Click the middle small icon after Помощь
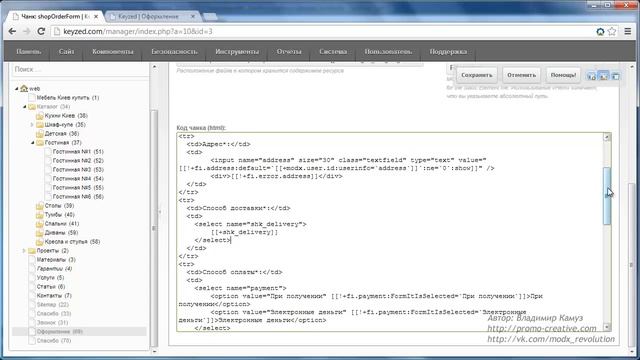 tap(603, 76)
